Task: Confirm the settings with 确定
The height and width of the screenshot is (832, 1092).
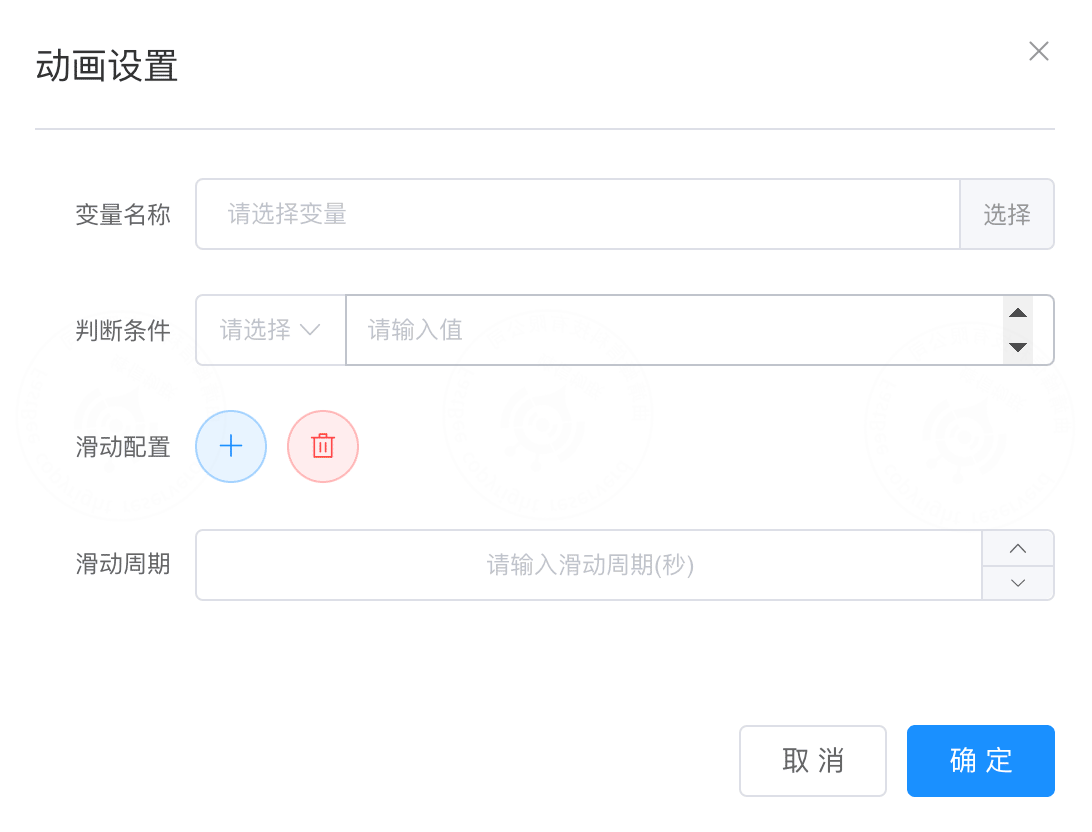Action: (x=981, y=760)
